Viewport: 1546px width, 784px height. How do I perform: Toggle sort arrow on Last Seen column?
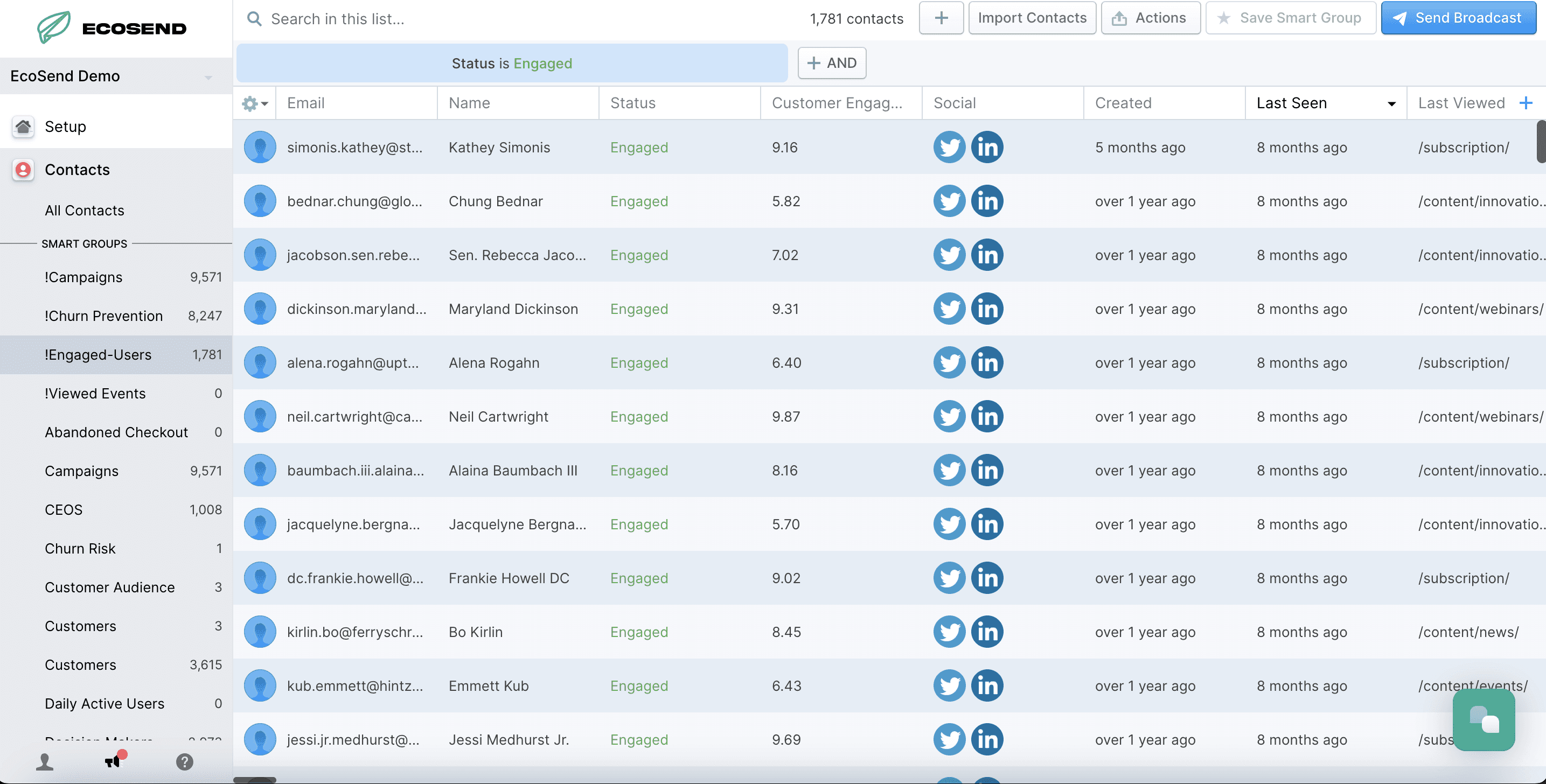(x=1391, y=104)
